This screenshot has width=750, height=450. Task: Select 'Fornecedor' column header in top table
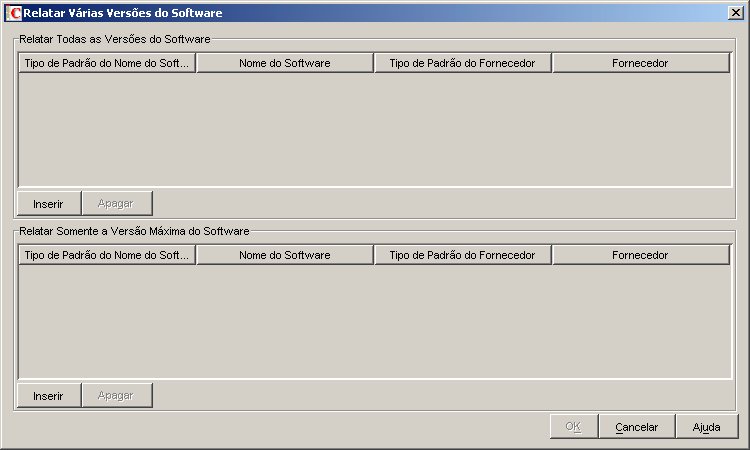click(x=641, y=63)
